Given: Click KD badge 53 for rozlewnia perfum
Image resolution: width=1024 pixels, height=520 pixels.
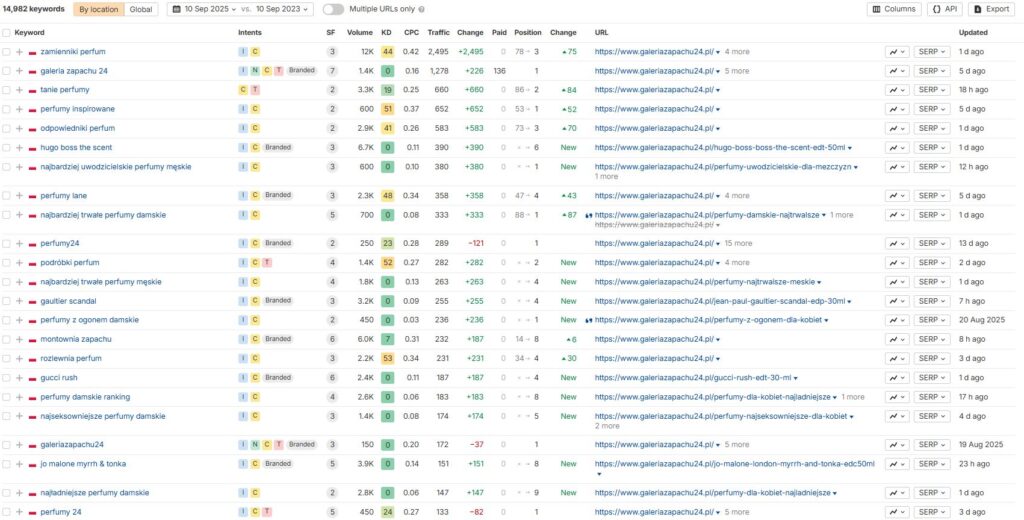Looking at the screenshot, I should pyautogui.click(x=388, y=358).
